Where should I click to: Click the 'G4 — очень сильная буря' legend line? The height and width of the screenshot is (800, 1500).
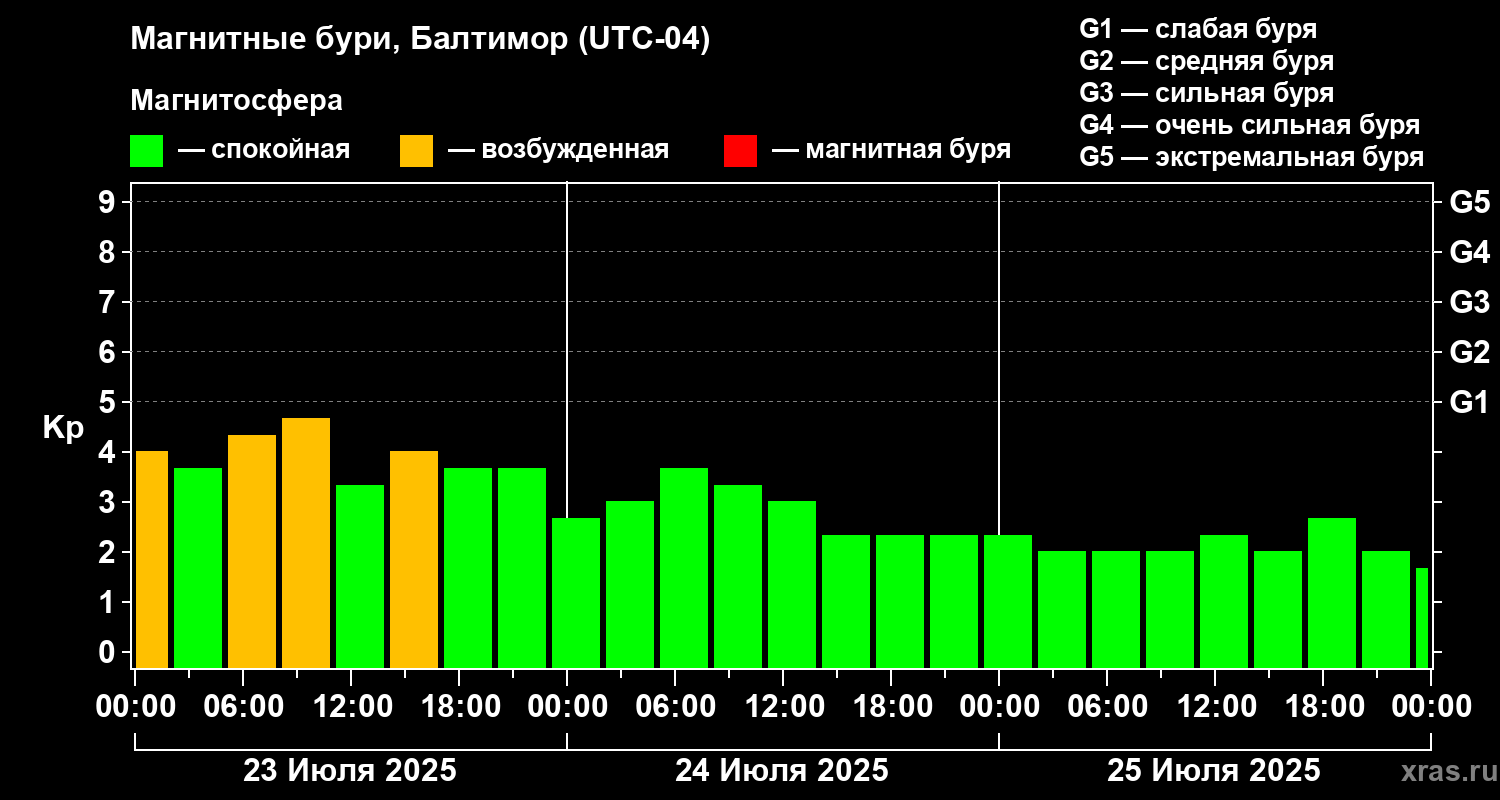tap(1250, 125)
